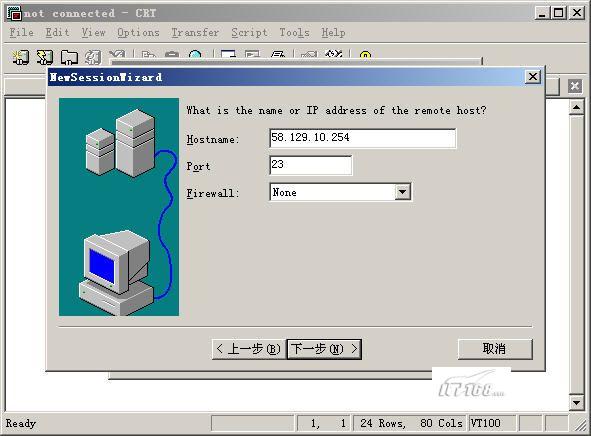Screen dimensions: 591x436
Task: Open the Script menu
Action: [249, 33]
